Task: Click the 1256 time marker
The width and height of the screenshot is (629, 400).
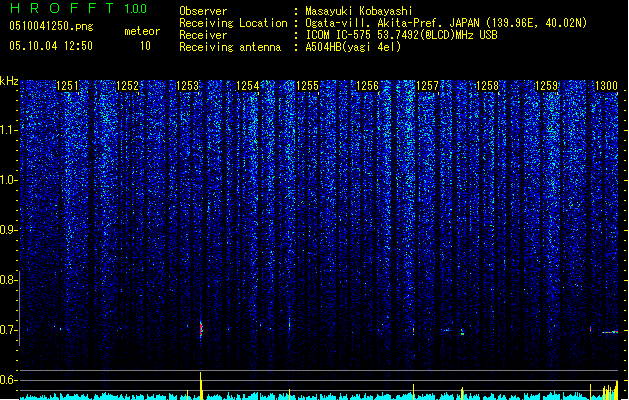Action: [367, 86]
